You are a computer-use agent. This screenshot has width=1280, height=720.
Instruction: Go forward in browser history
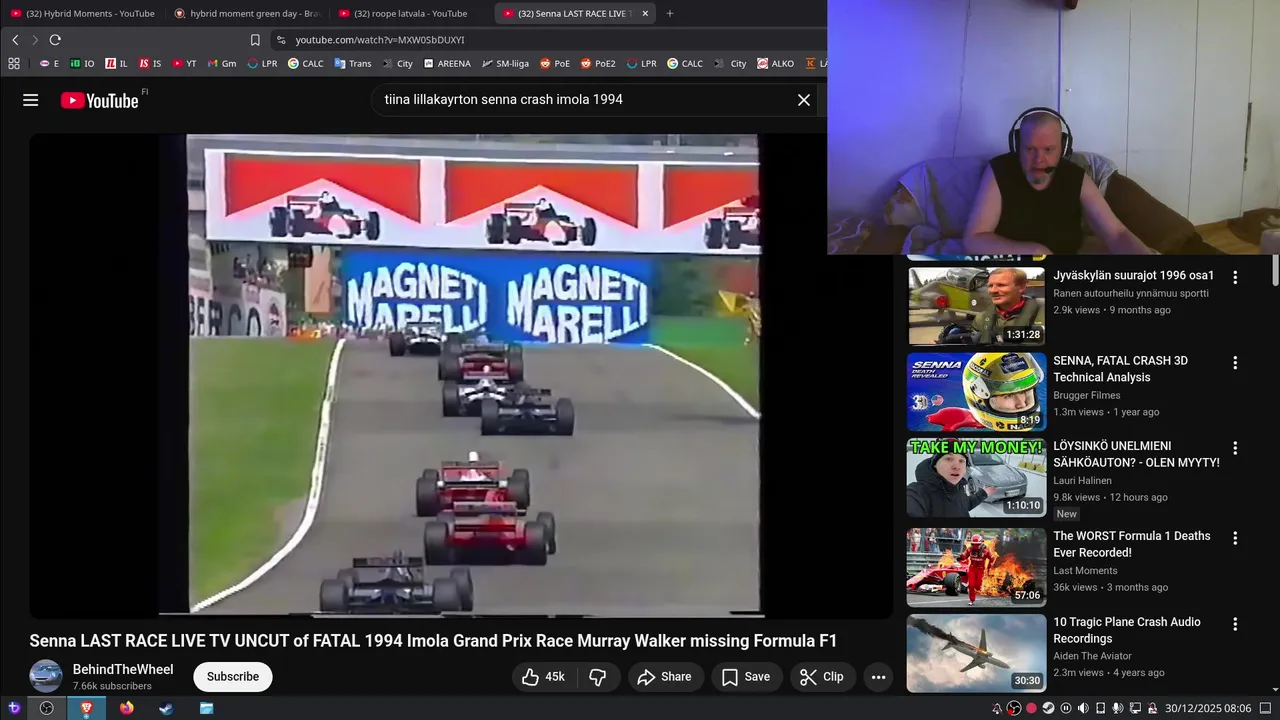(x=34, y=40)
